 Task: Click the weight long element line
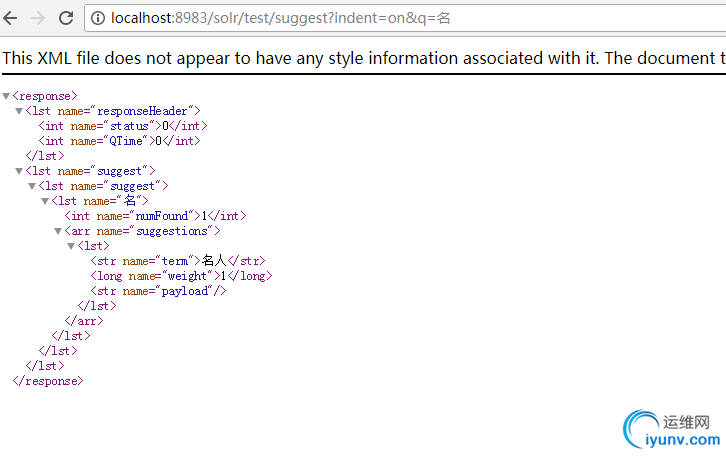(182, 276)
